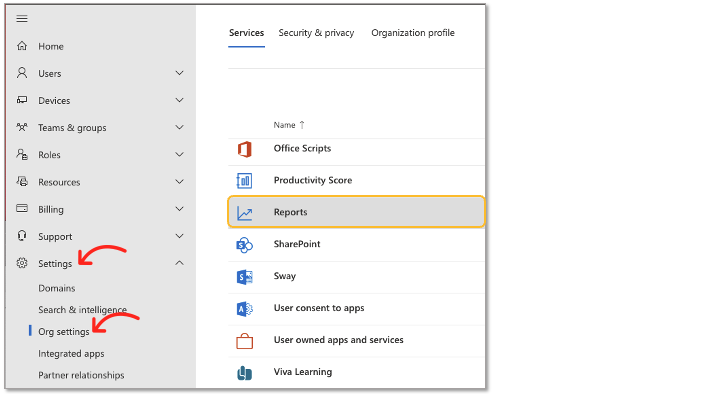Click the Devices monitor icon

(22, 100)
